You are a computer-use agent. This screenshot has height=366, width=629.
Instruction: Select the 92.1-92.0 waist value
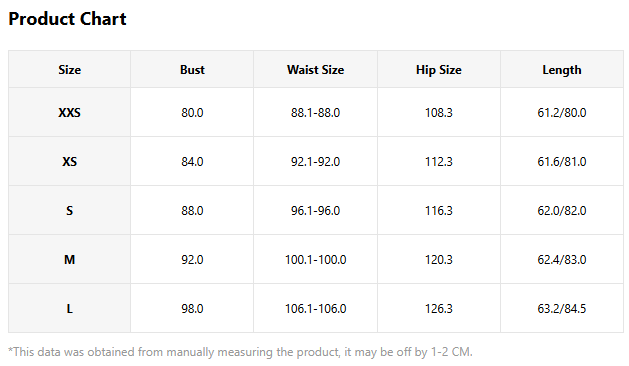tap(315, 161)
